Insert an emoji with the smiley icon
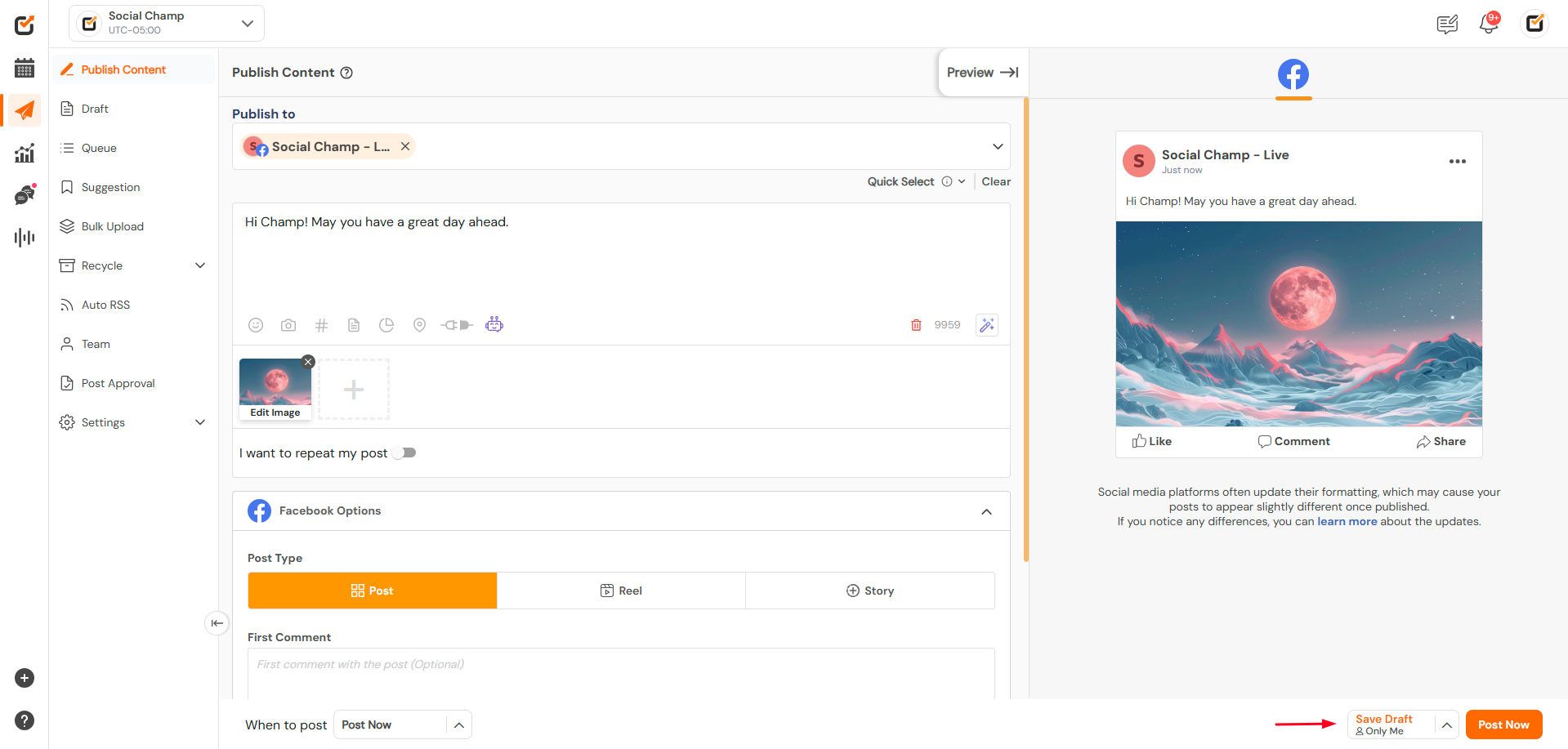The width and height of the screenshot is (1568, 749). tap(256, 325)
